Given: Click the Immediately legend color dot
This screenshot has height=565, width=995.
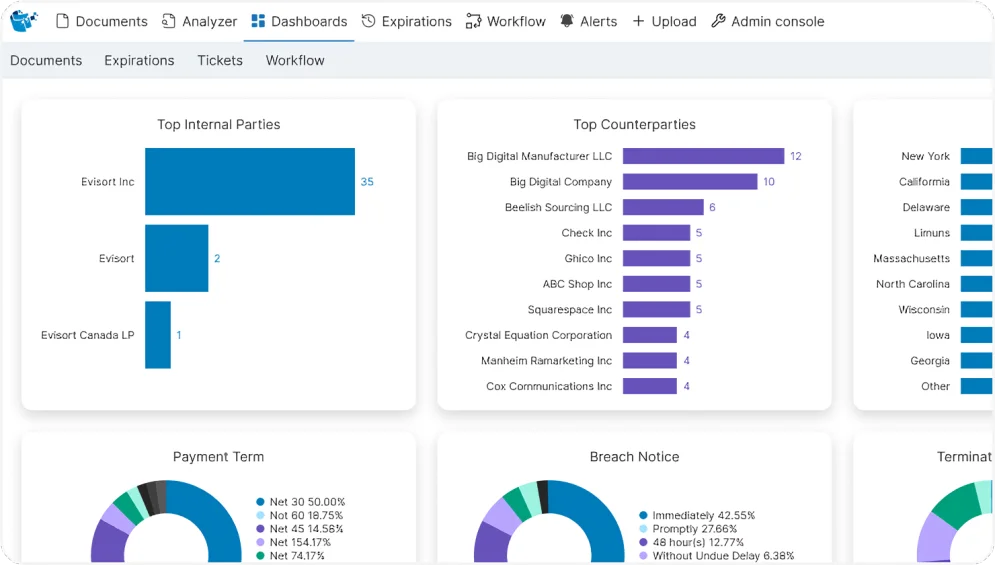Looking at the screenshot, I should coord(643,515).
